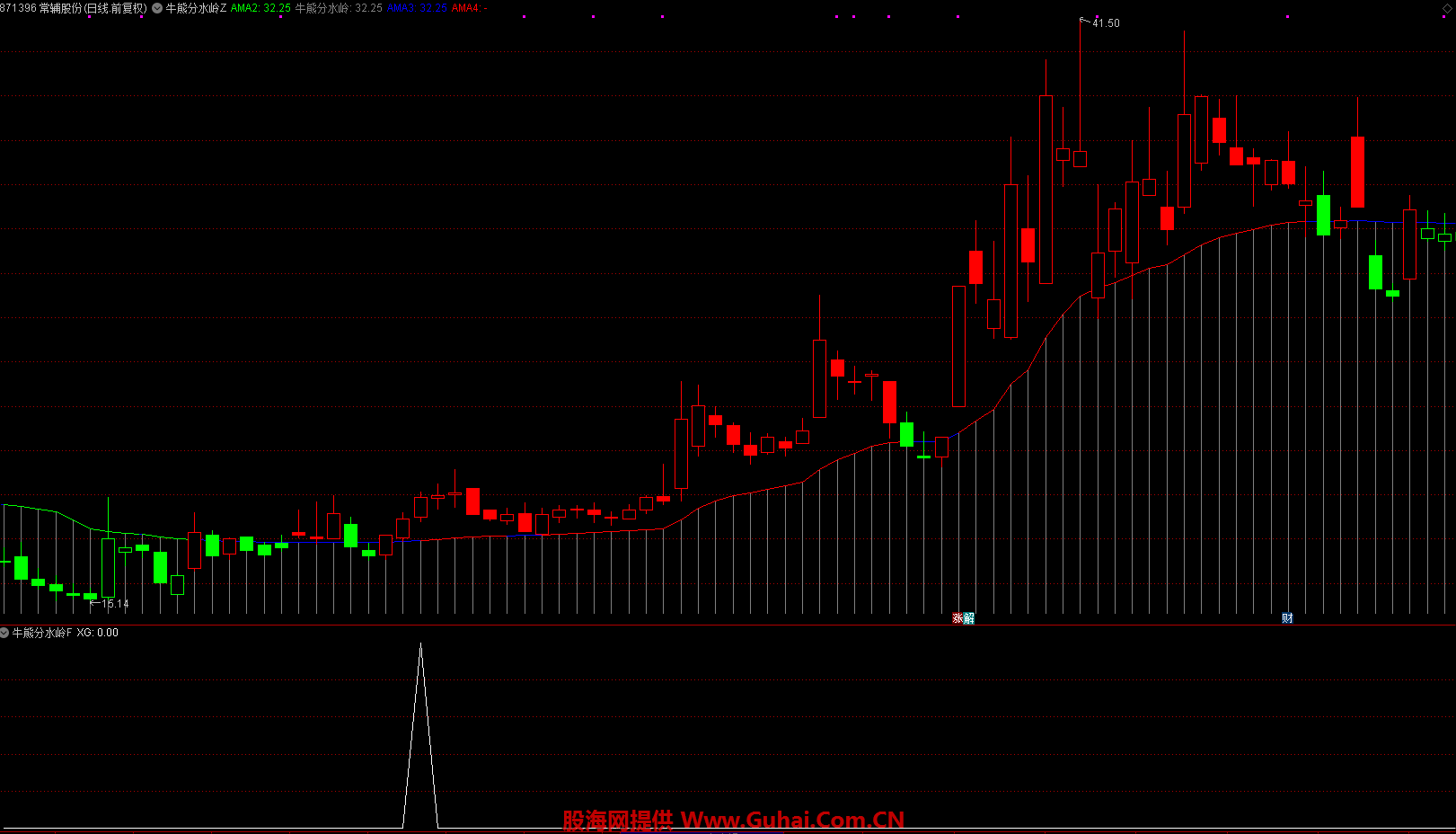
Task: Click the XG: 0.00 value
Action: pos(97,633)
